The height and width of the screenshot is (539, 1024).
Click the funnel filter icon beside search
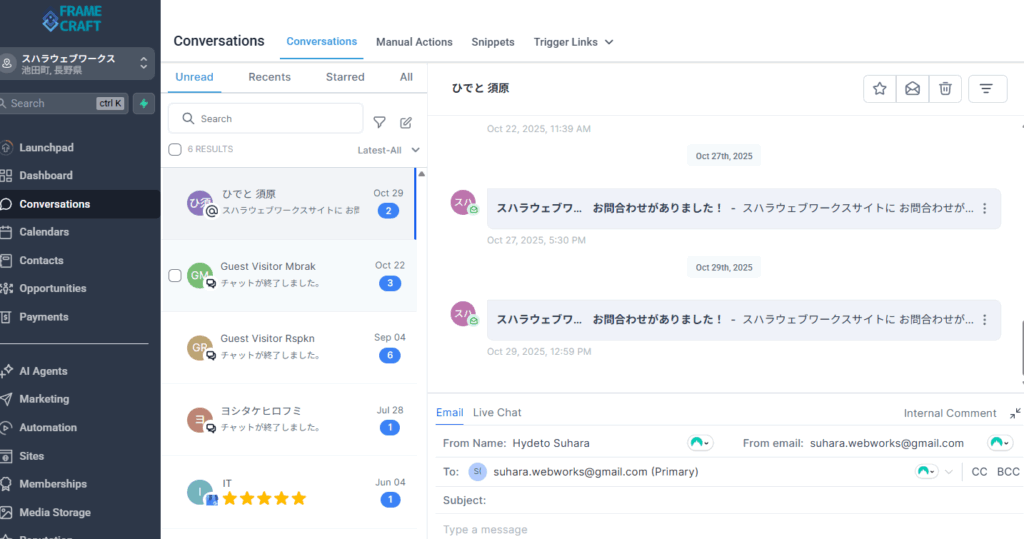(380, 122)
